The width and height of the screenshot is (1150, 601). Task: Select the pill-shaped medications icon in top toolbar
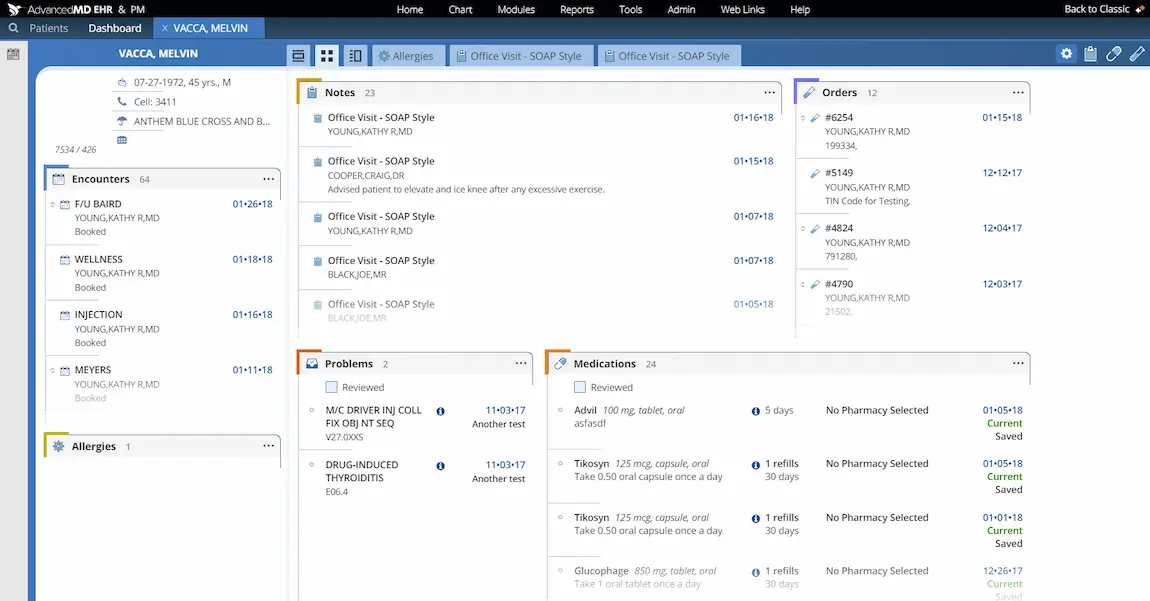click(1113, 55)
